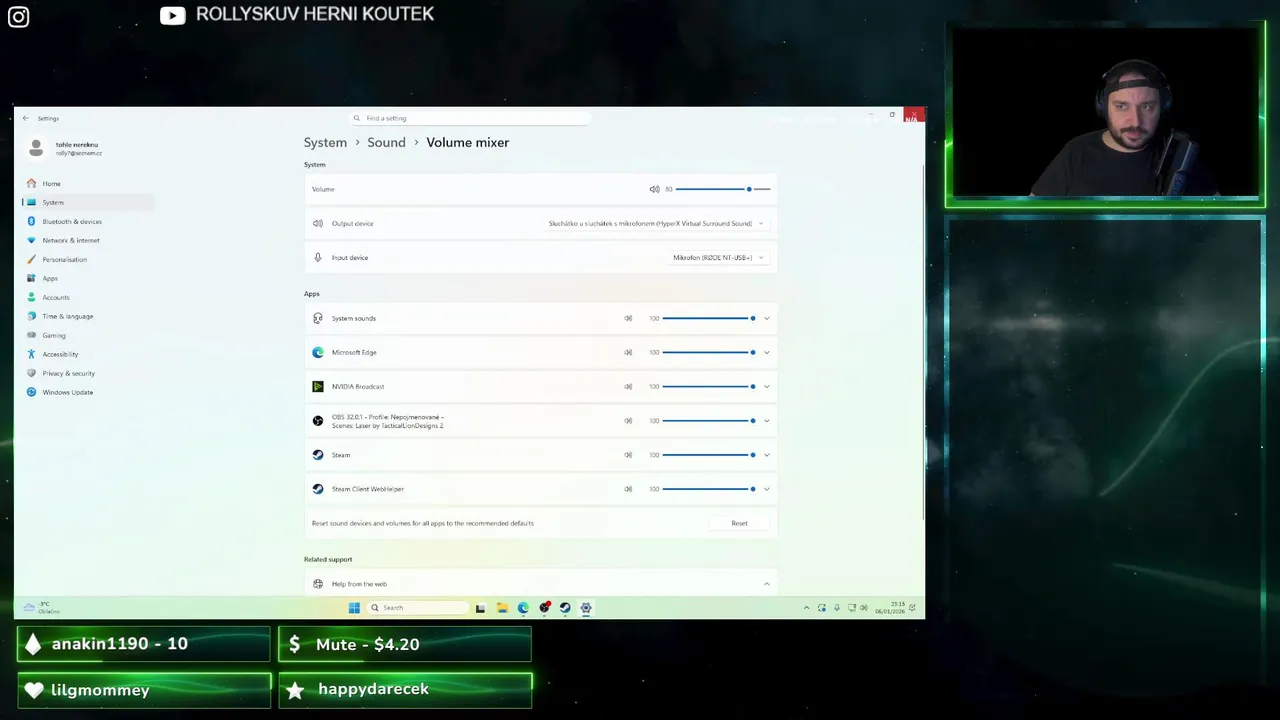This screenshot has height=720, width=1280.
Task: Open the taskbar clock and date
Action: click(890, 608)
